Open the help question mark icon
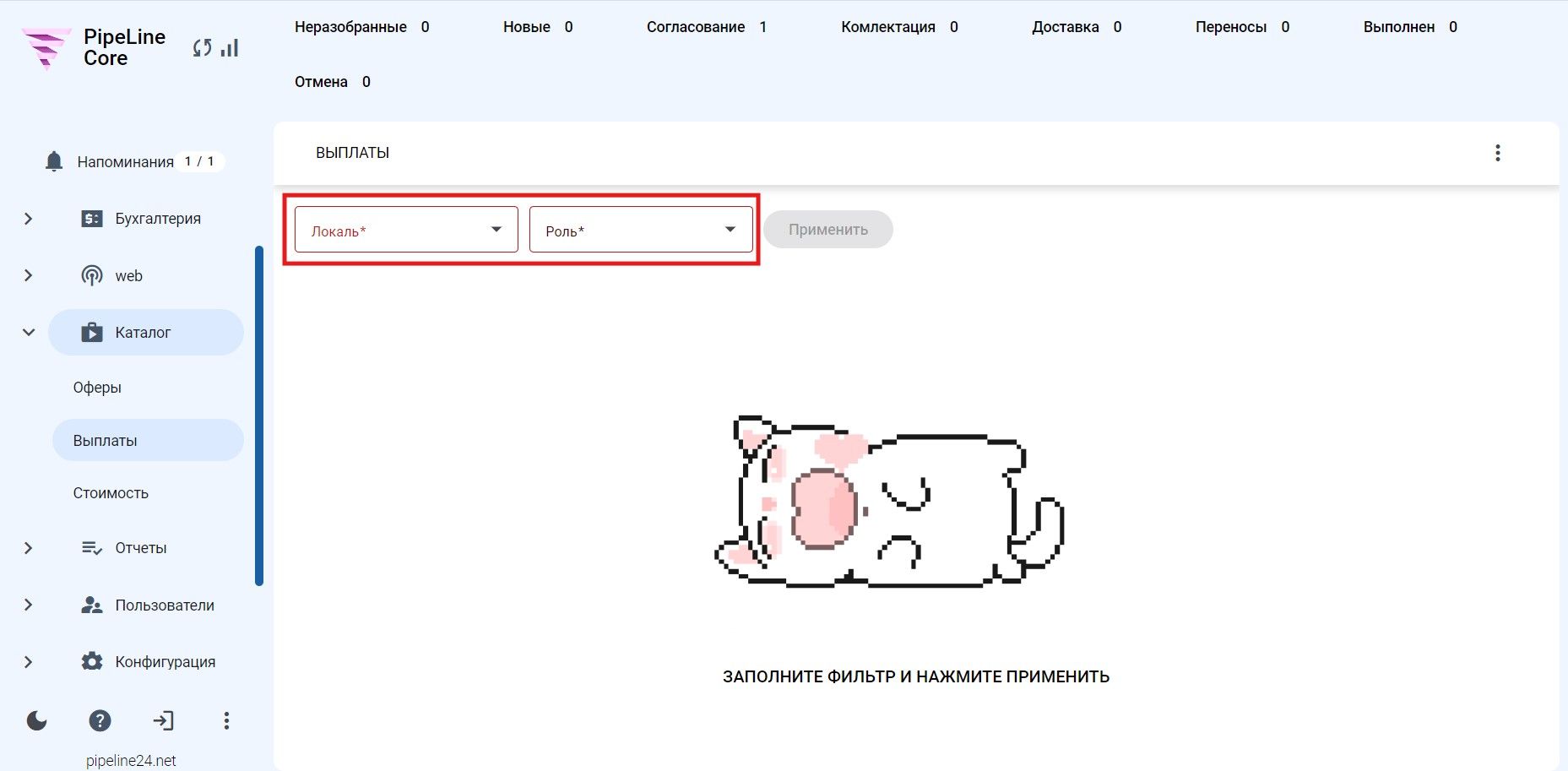 [x=100, y=720]
